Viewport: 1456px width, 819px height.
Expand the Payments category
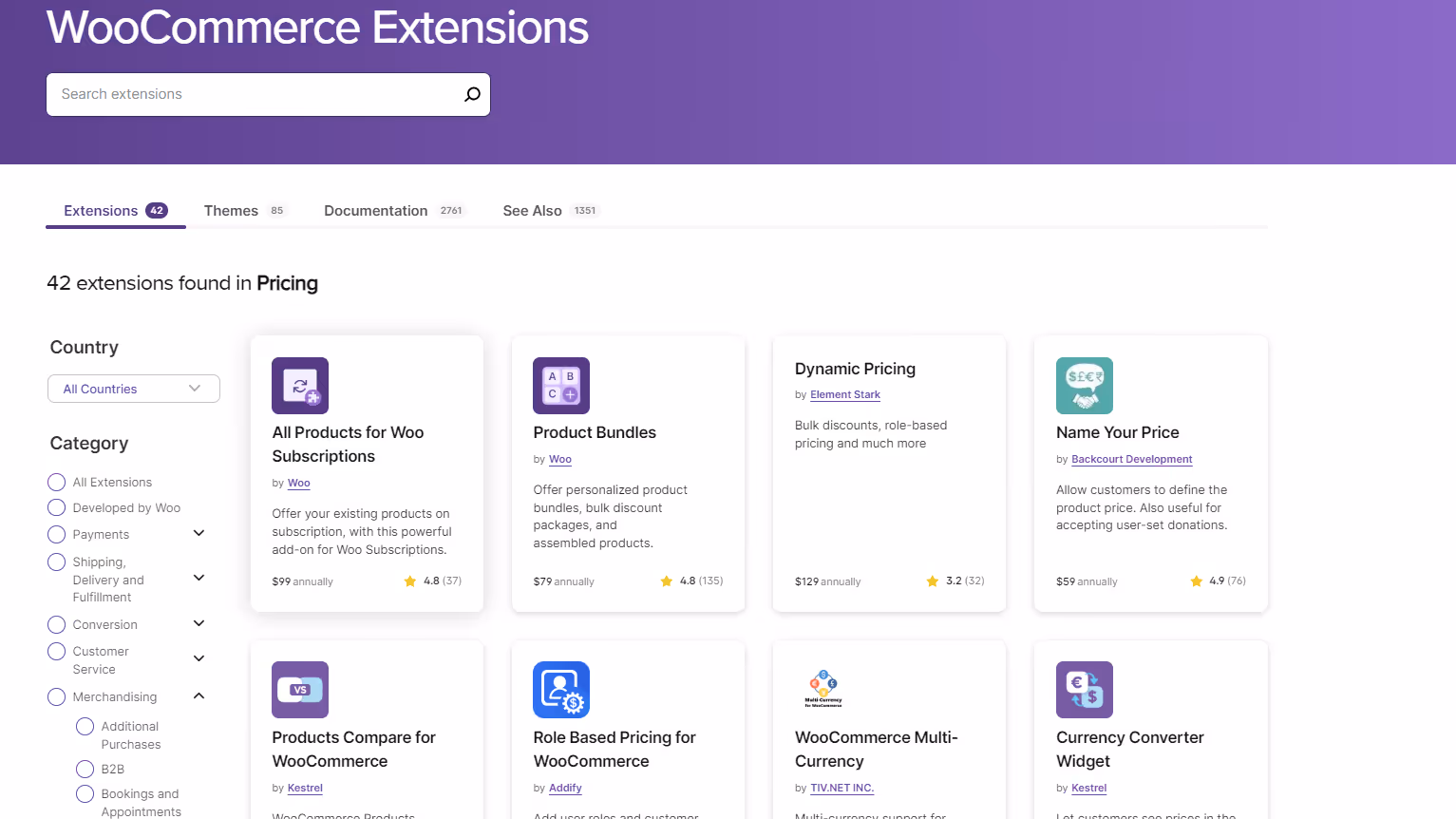point(199,533)
